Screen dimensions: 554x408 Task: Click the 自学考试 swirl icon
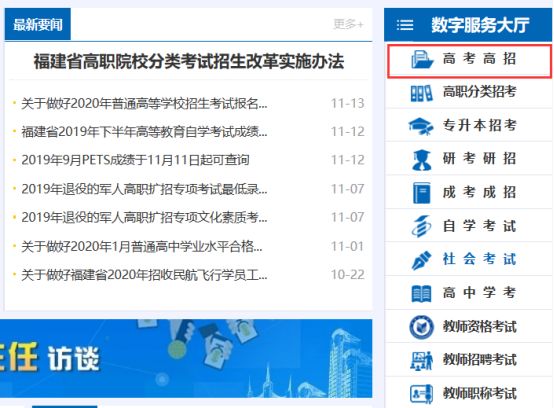tap(421, 226)
